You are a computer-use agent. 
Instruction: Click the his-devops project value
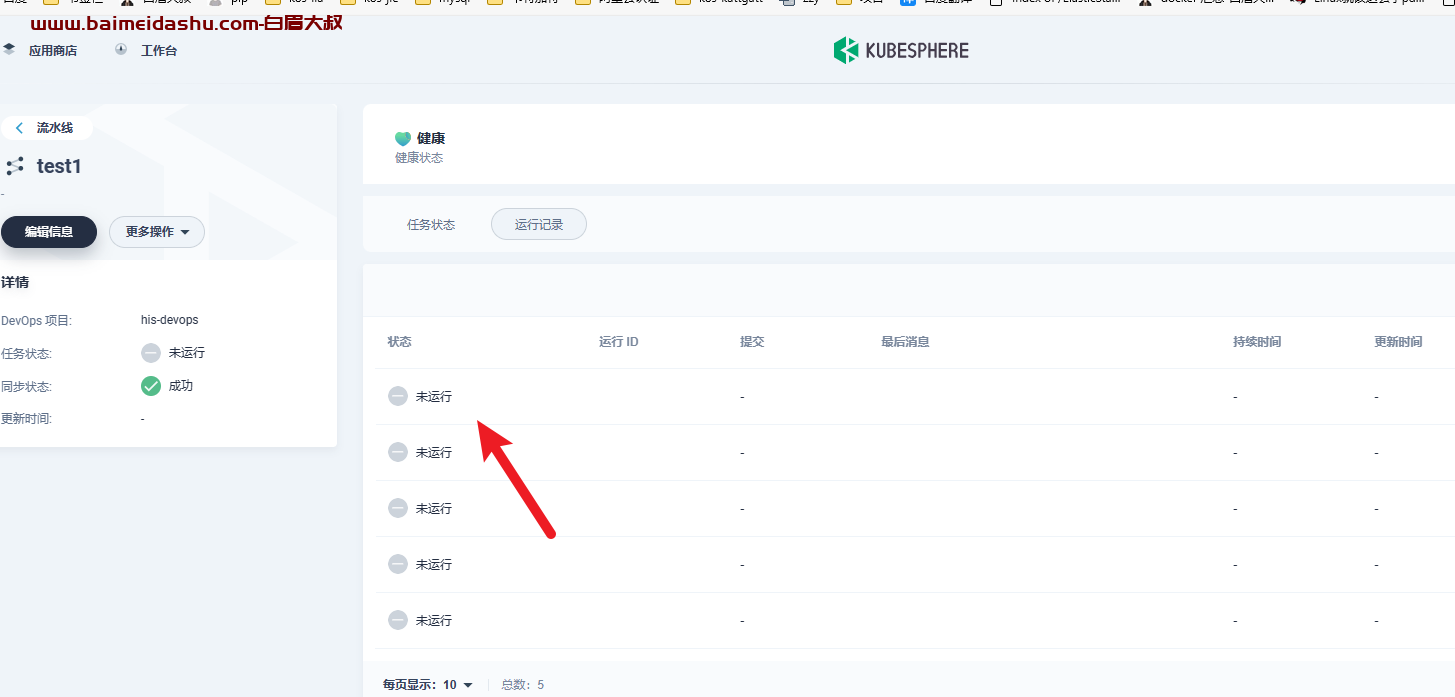tap(170, 320)
